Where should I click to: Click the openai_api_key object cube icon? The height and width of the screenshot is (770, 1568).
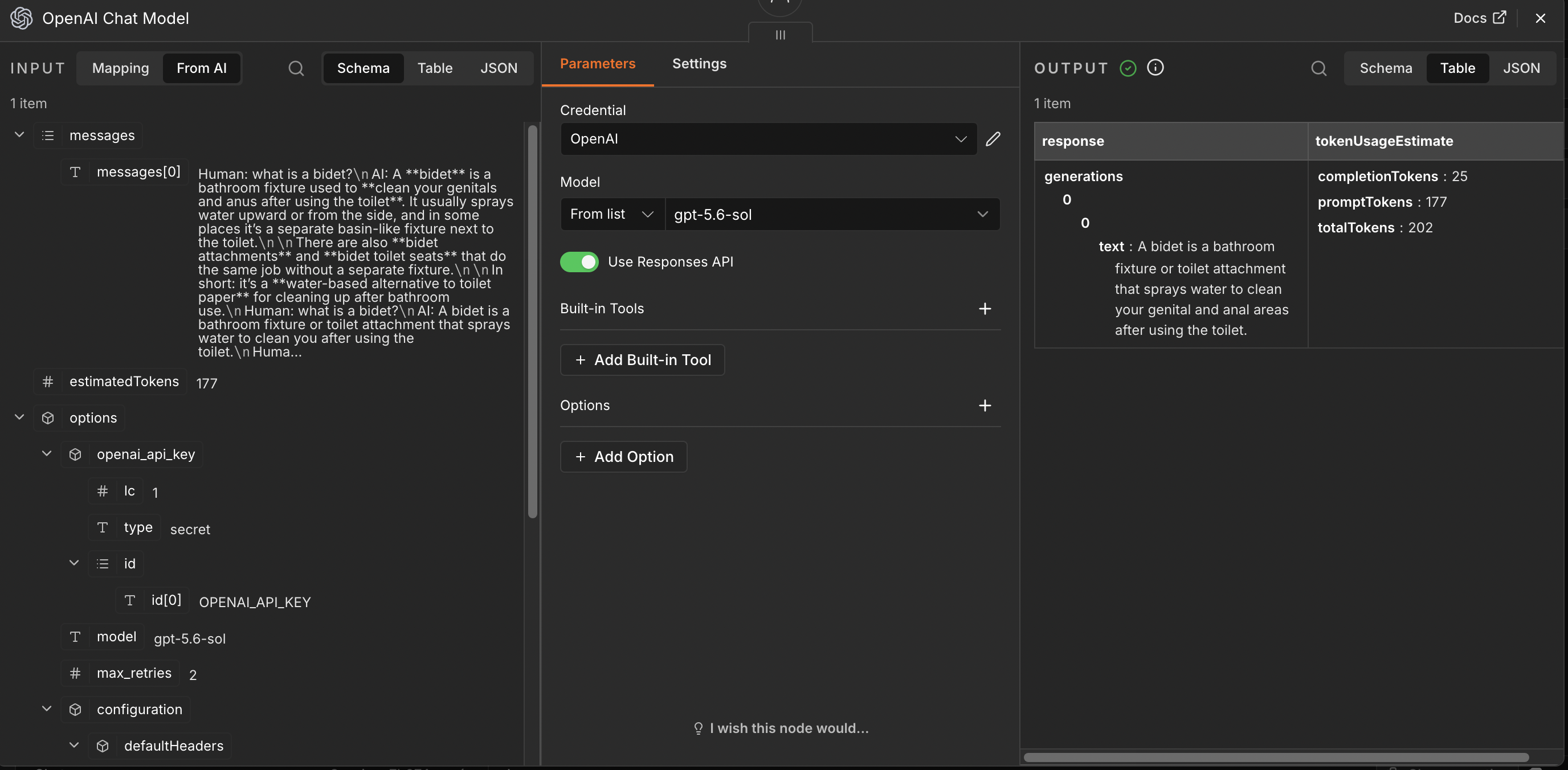point(75,454)
